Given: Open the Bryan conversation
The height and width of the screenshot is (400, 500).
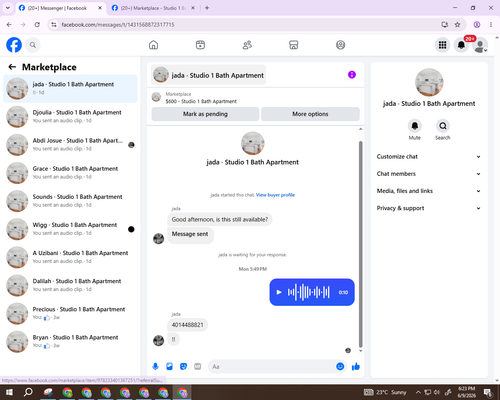Looking at the screenshot, I should point(70,342).
